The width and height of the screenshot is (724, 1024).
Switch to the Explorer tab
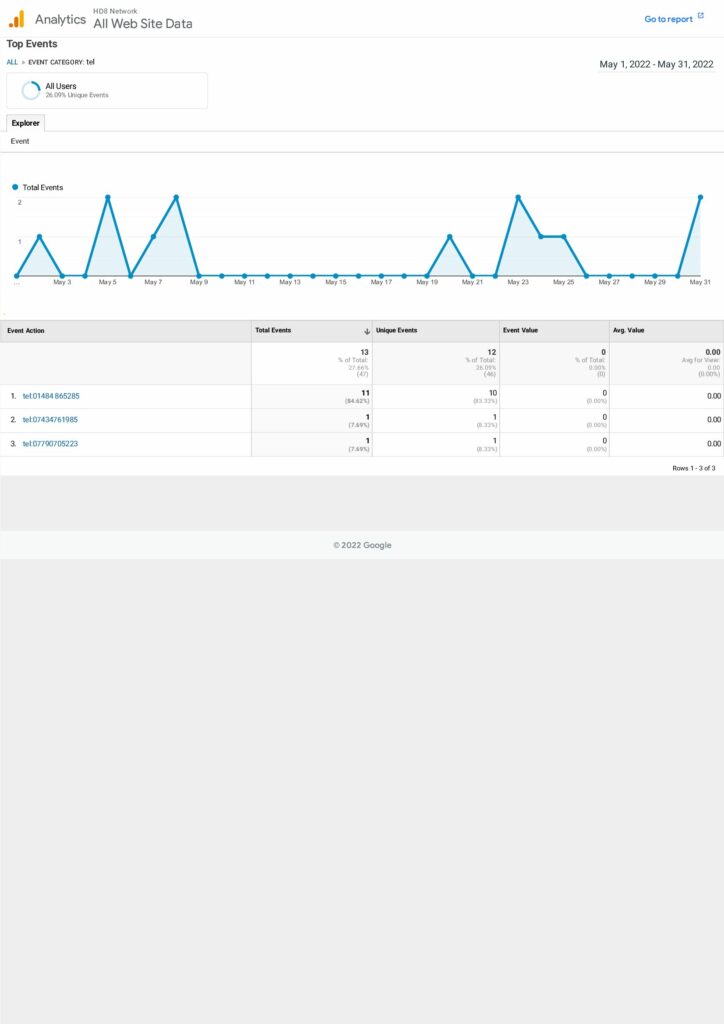[x=26, y=123]
